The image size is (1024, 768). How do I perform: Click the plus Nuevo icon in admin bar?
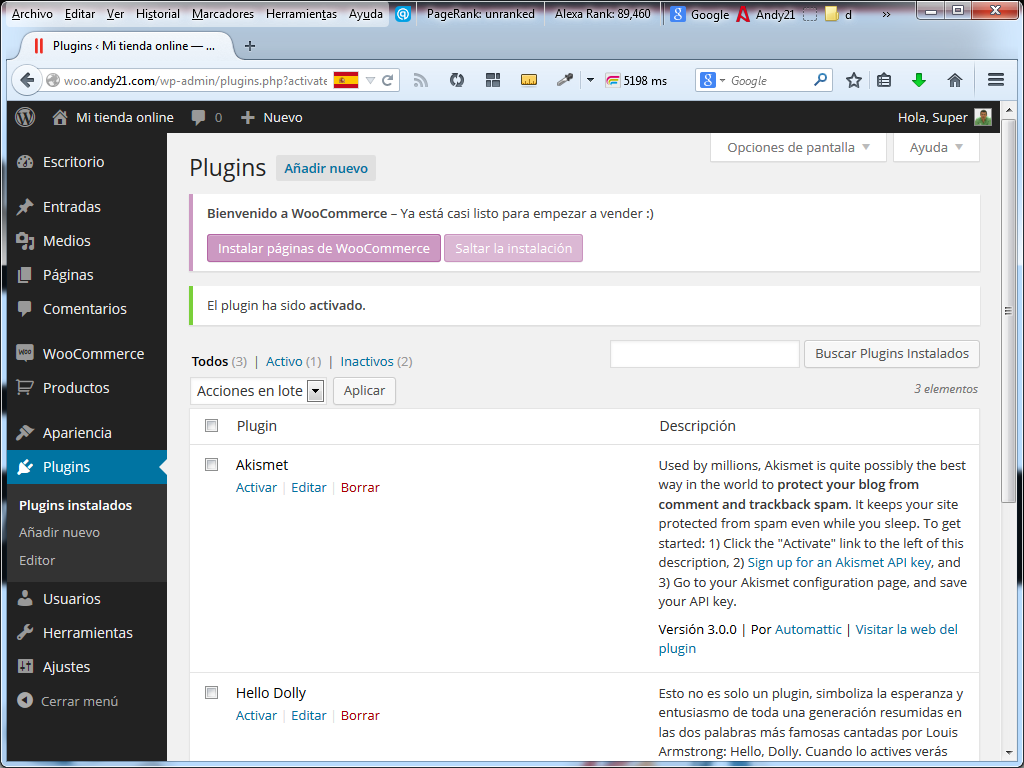click(x=248, y=118)
